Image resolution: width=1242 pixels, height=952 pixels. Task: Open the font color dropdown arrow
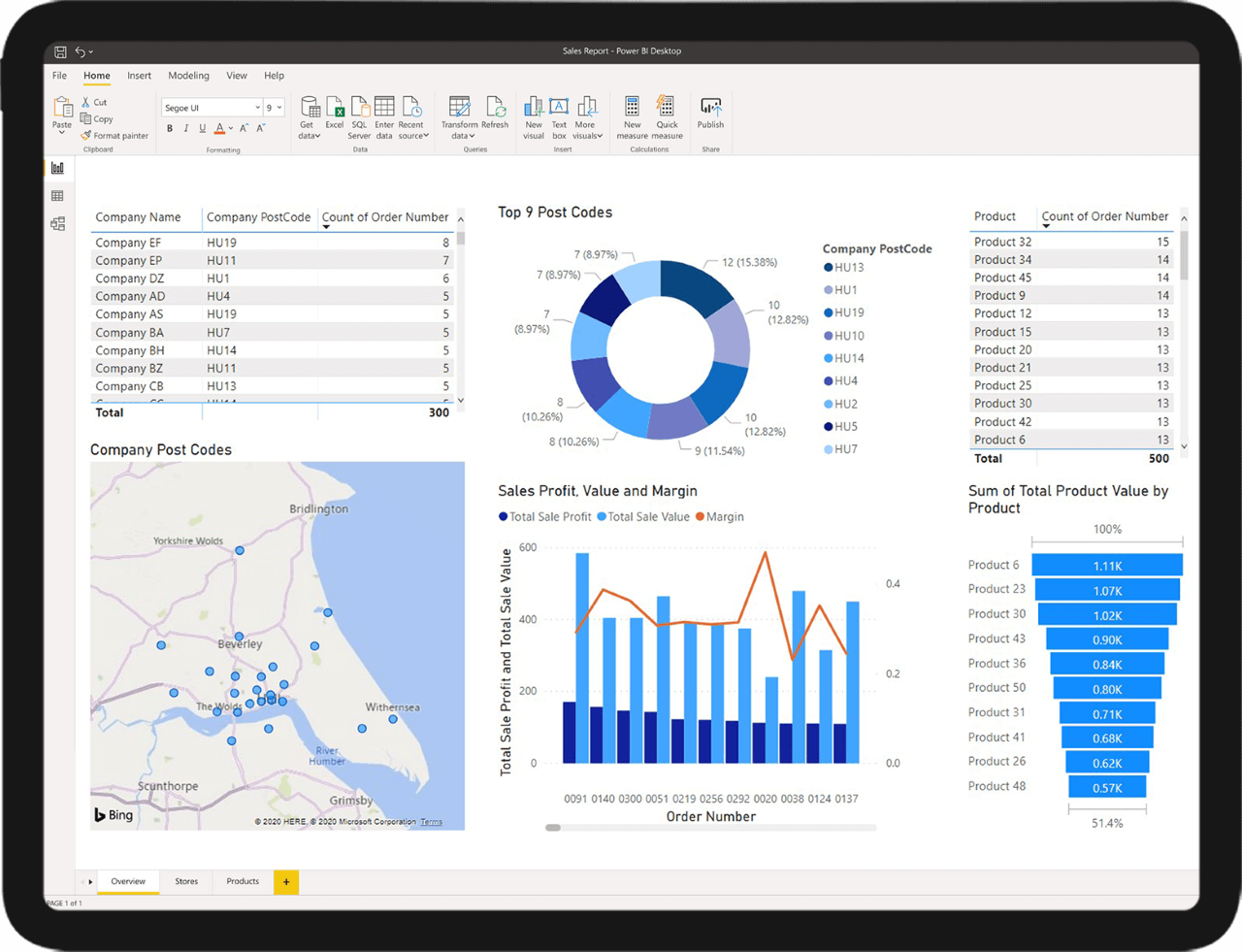[230, 129]
